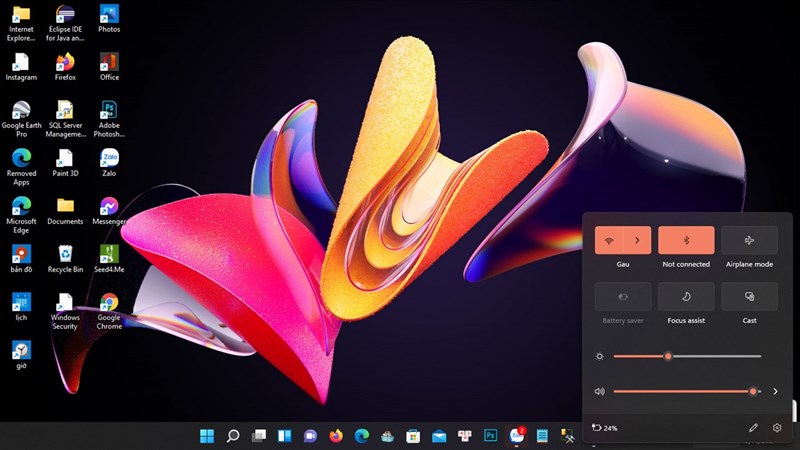Open the Notepad icon on taskbar

(x=542, y=436)
